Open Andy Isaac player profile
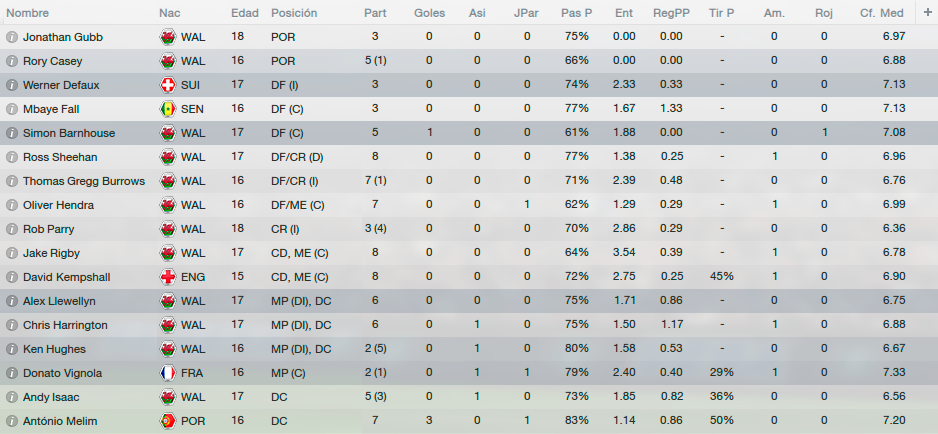Screen dimensions: 938x434 [x=51, y=397]
